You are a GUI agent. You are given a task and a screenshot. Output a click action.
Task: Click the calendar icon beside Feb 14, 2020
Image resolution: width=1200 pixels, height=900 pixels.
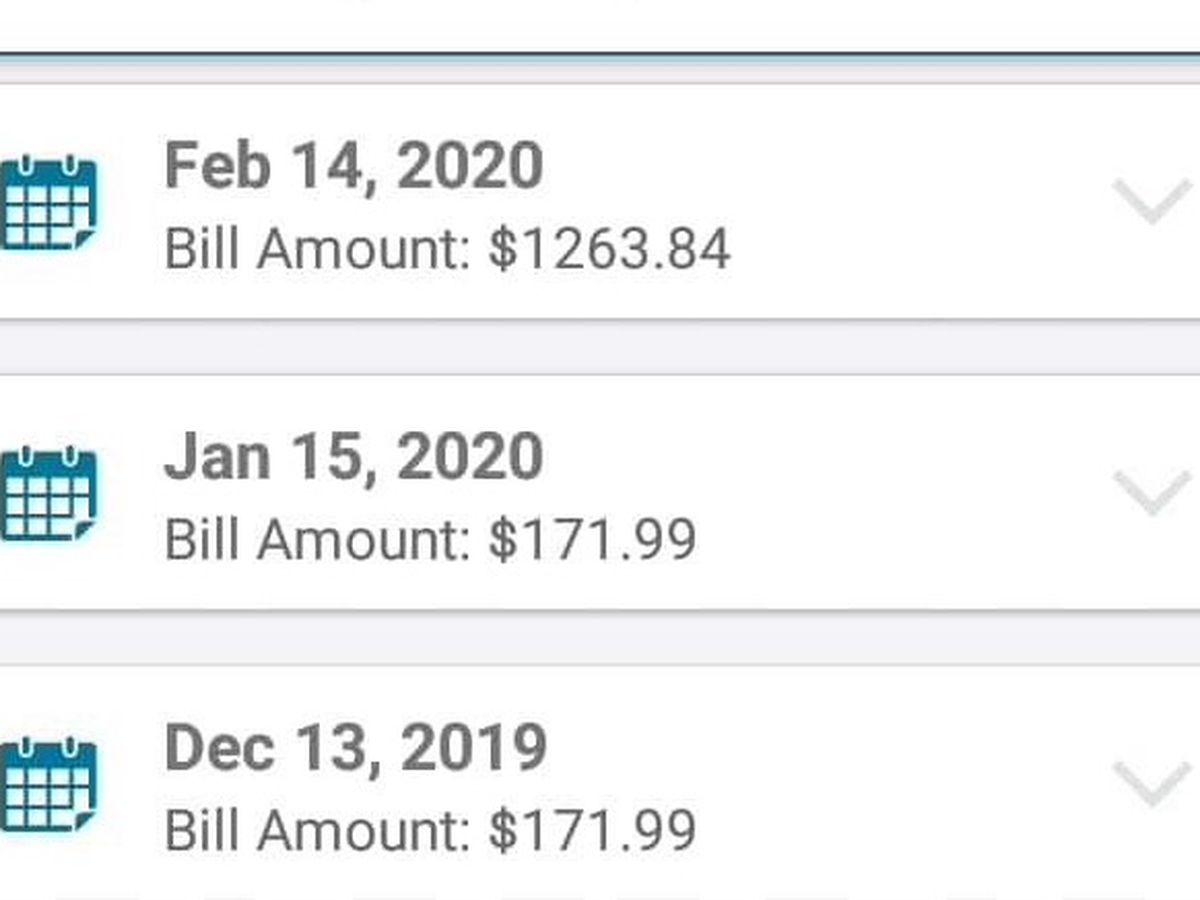coord(48,203)
